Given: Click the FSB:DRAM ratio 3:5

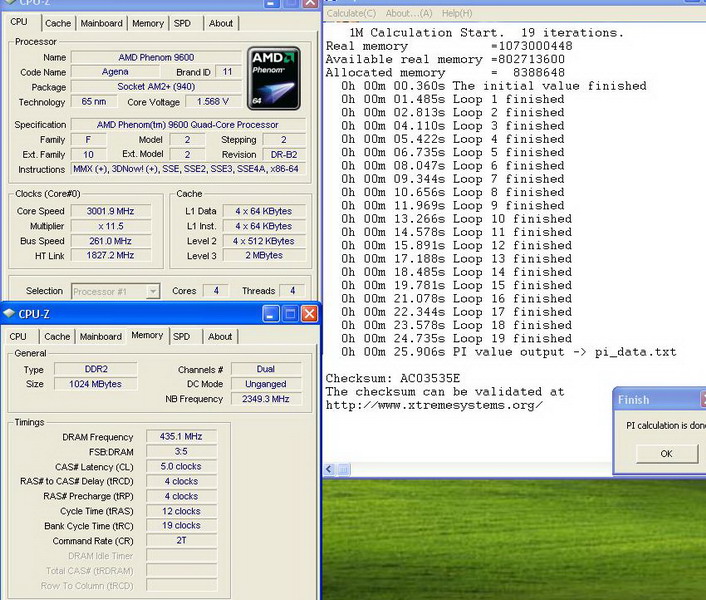Looking at the screenshot, I should (181, 451).
